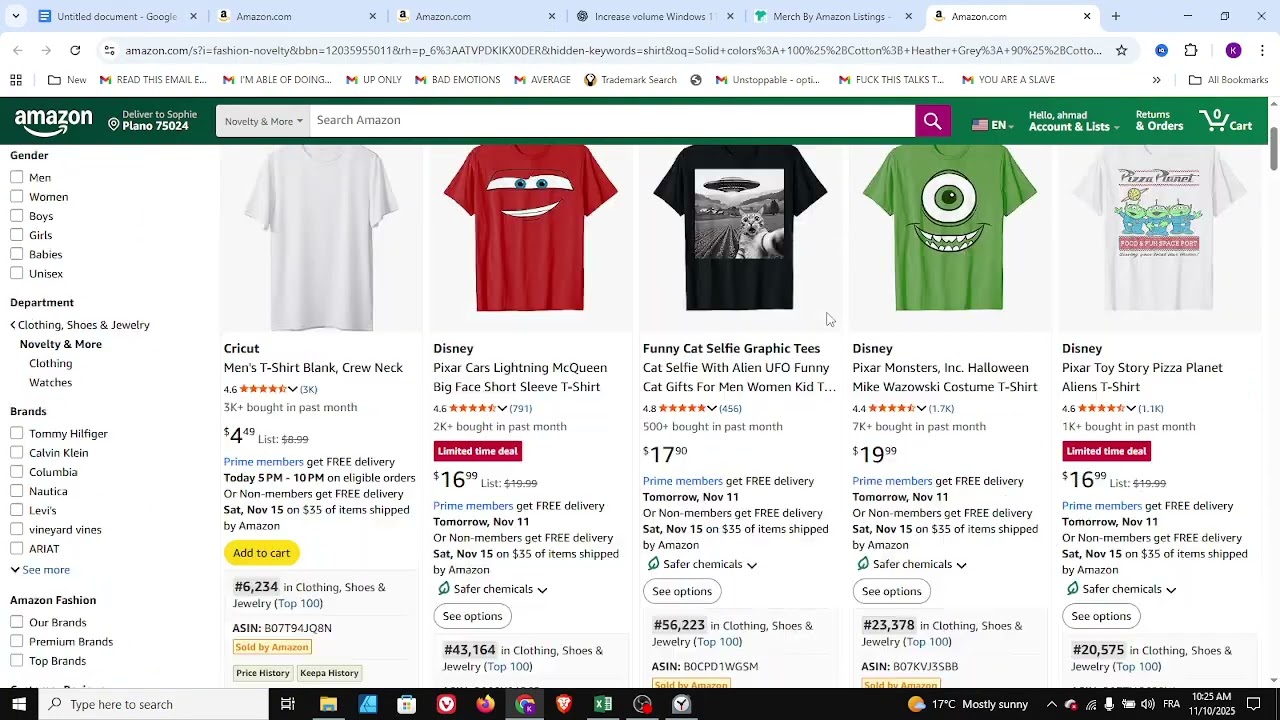Viewport: 1280px width, 720px height.
Task: Open Returns & Orders
Action: [1159, 121]
